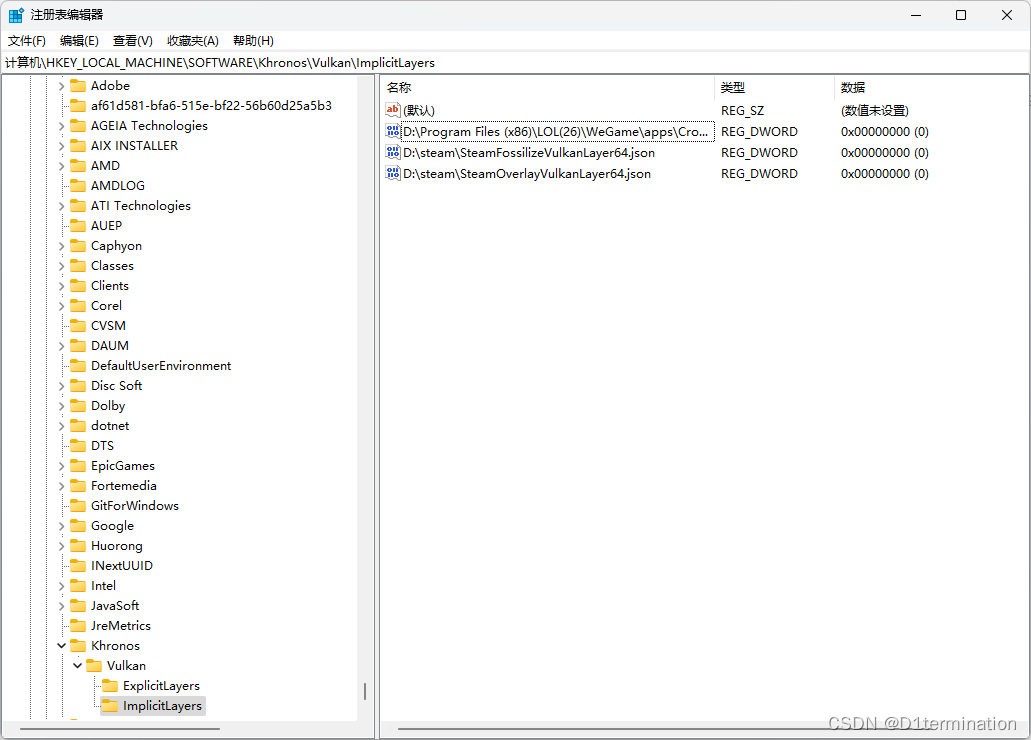
Task: Expand the Adobe key
Action: pos(61,86)
